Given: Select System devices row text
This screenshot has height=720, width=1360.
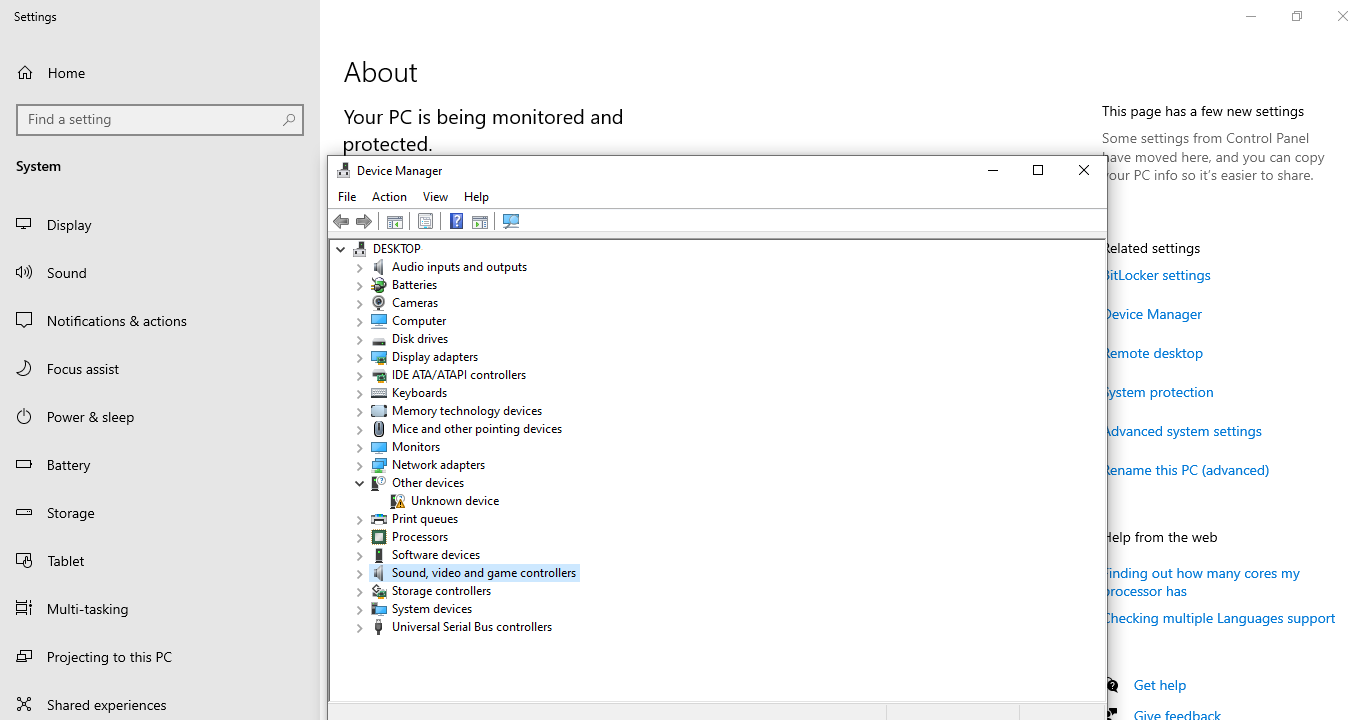Looking at the screenshot, I should (432, 609).
